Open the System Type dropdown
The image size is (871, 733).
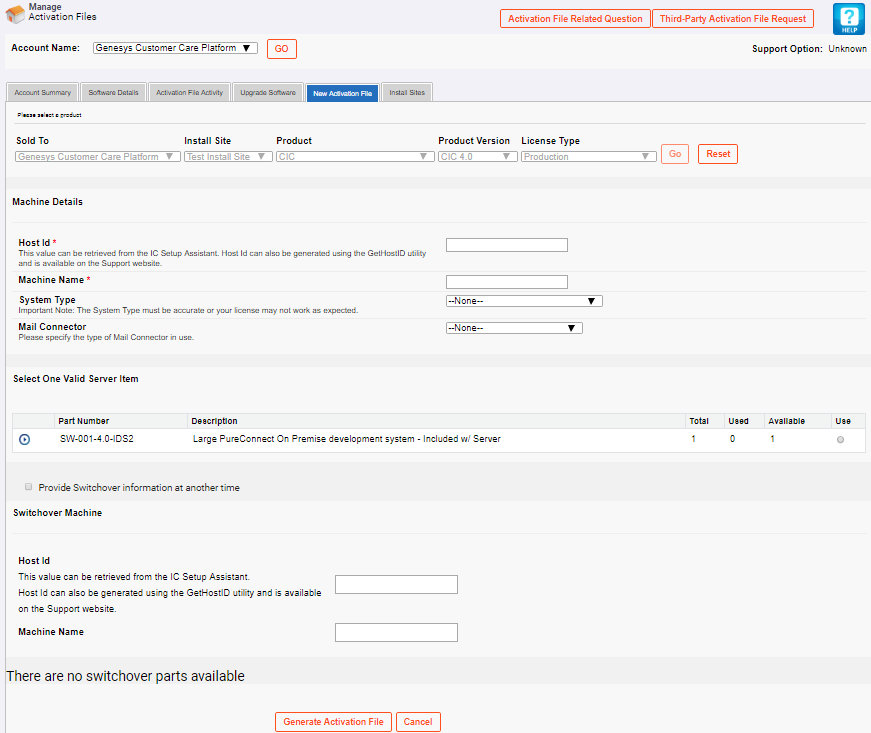pos(524,300)
